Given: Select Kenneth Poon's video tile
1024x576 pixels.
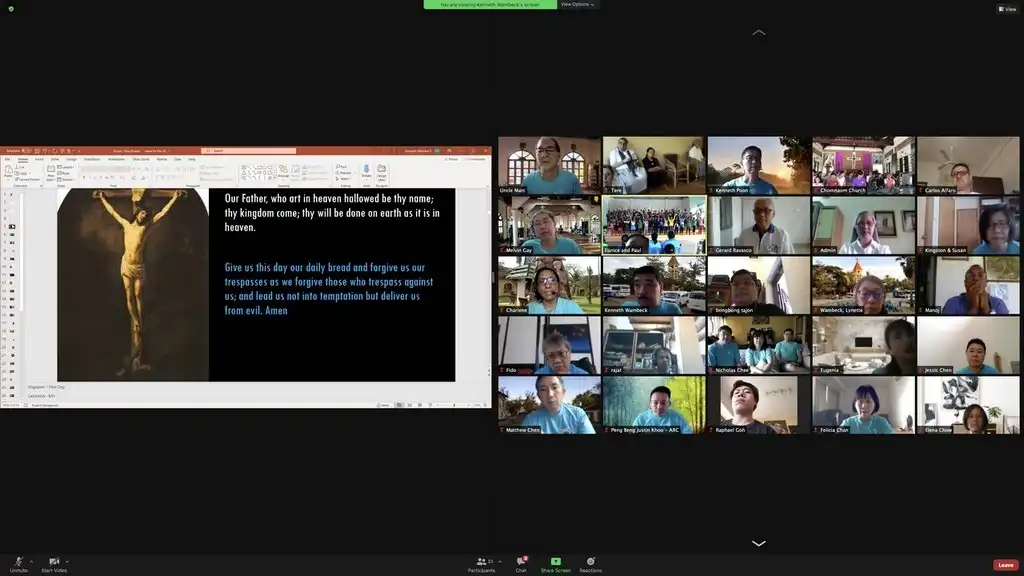Looking at the screenshot, I should (x=759, y=165).
